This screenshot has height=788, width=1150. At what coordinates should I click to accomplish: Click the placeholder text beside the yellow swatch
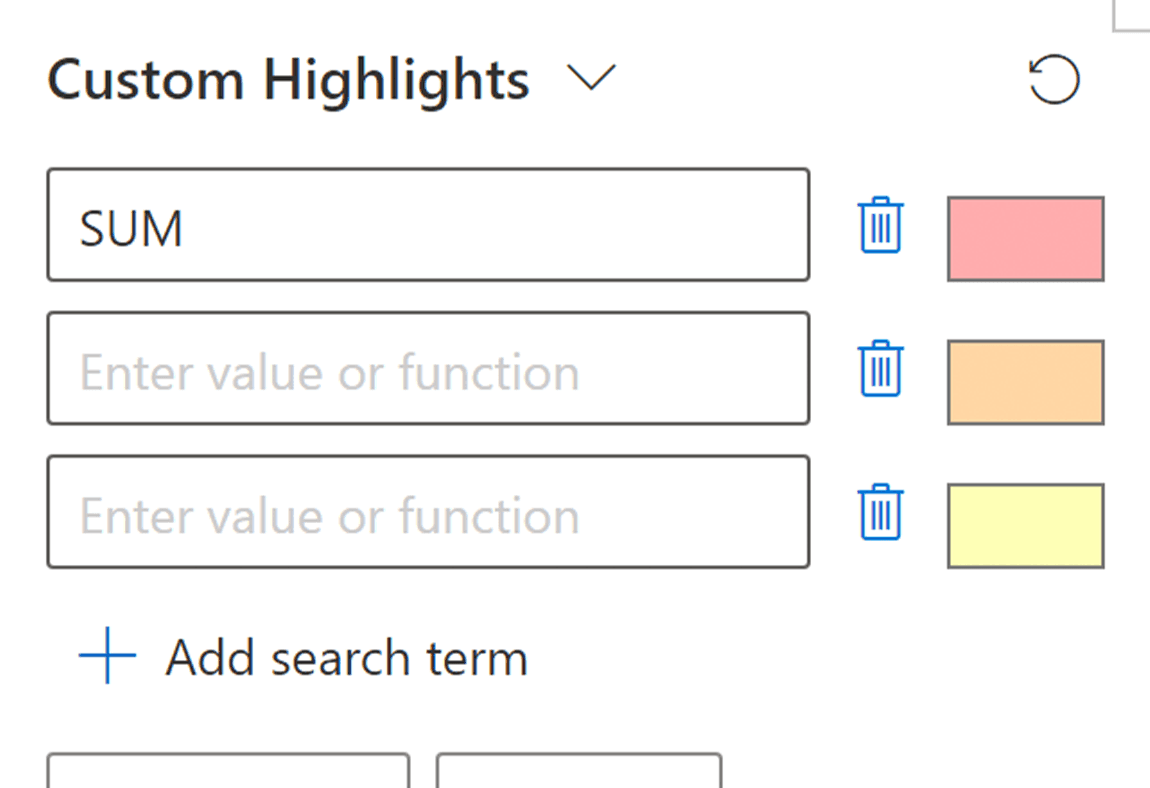click(x=329, y=517)
